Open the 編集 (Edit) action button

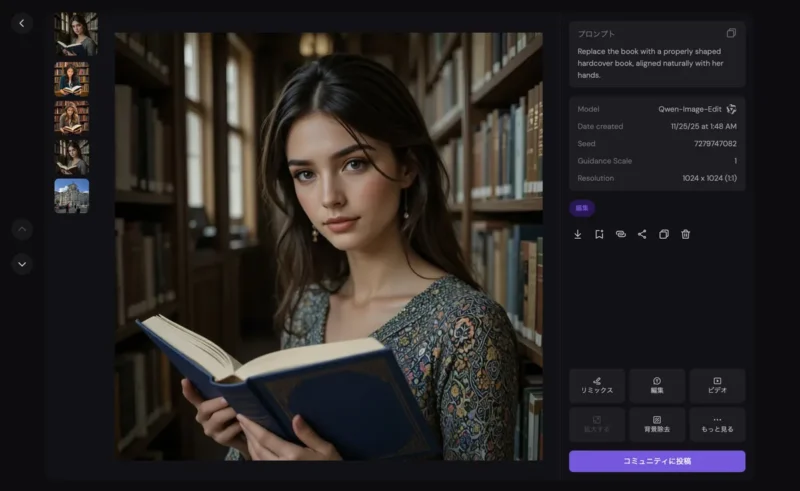click(657, 386)
